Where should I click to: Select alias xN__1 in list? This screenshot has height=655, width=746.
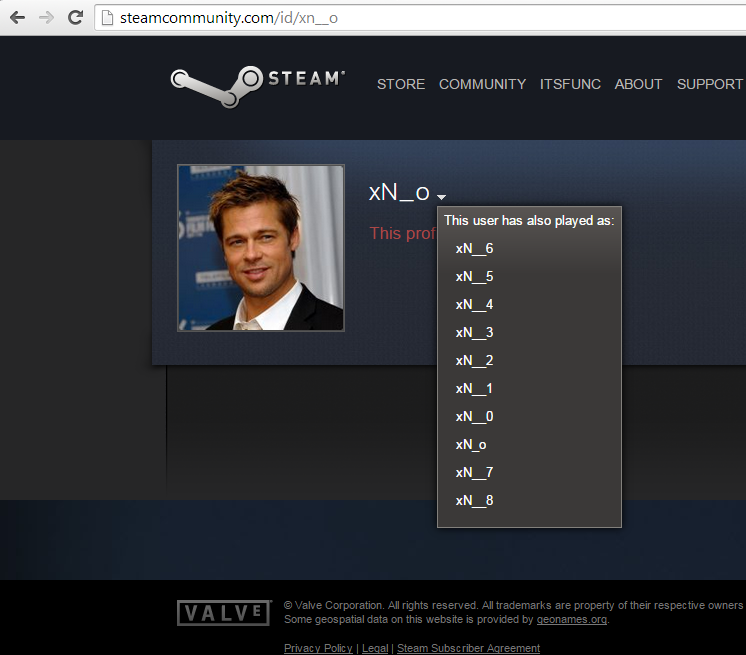pos(474,389)
